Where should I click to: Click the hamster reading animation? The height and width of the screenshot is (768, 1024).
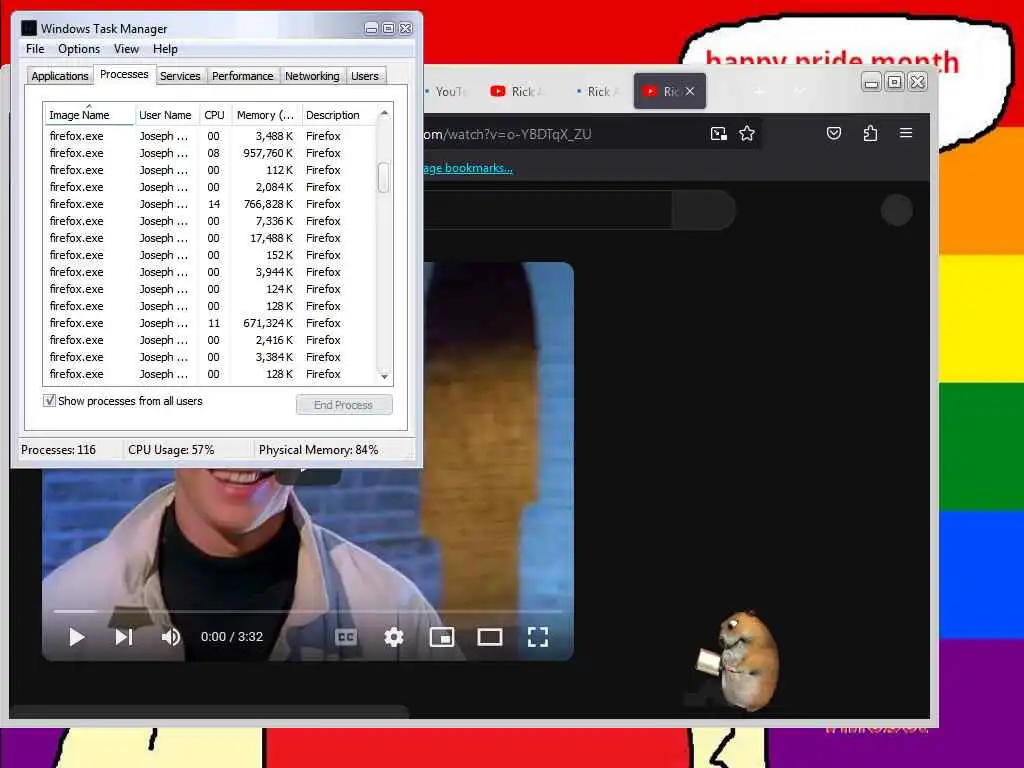[x=739, y=660]
